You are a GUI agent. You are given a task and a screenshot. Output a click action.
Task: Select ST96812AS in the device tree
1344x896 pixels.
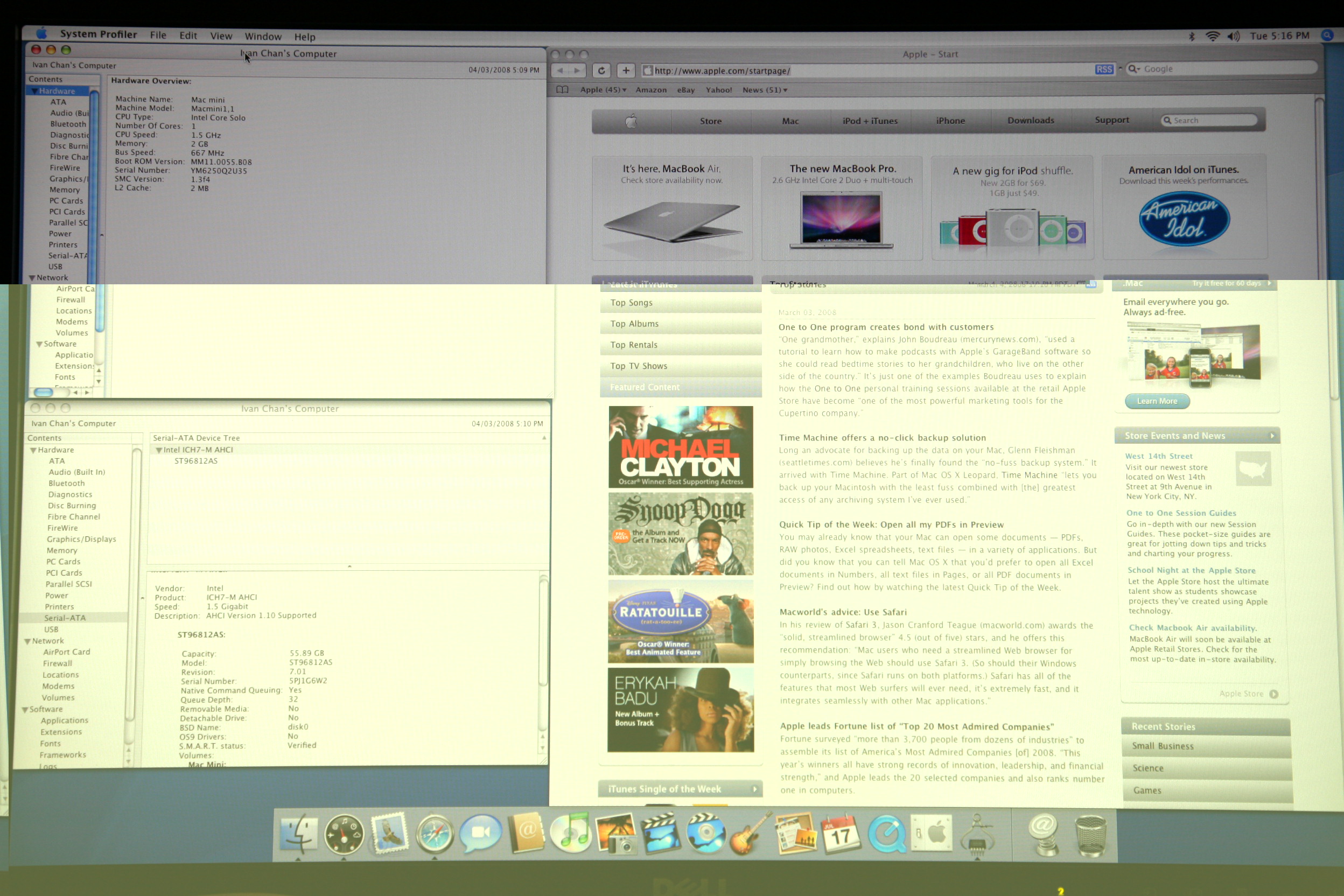196,461
